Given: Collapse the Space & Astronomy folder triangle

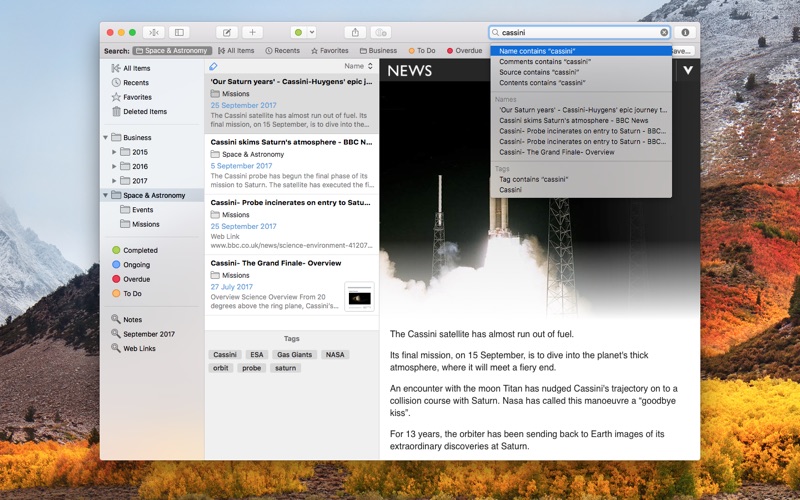Looking at the screenshot, I should click(x=106, y=195).
